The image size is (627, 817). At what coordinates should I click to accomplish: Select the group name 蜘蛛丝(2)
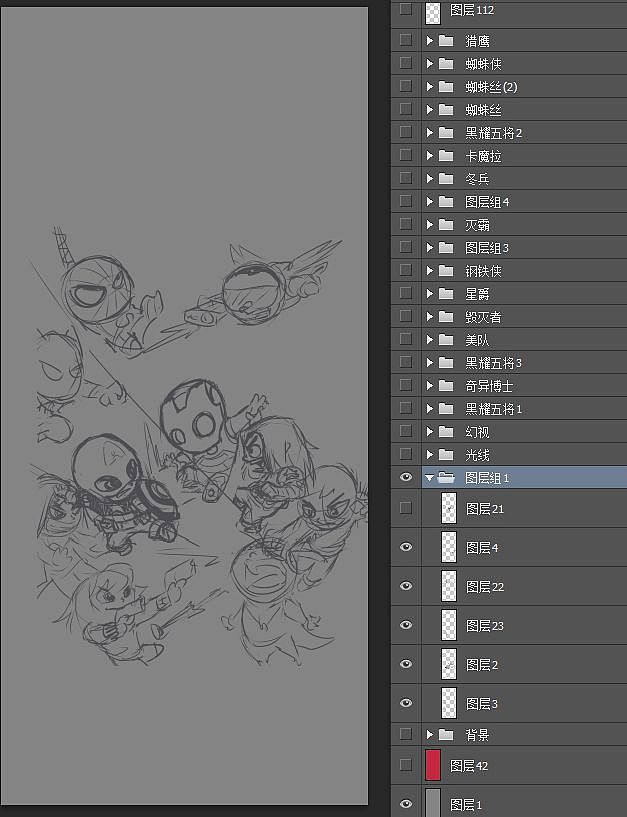491,87
